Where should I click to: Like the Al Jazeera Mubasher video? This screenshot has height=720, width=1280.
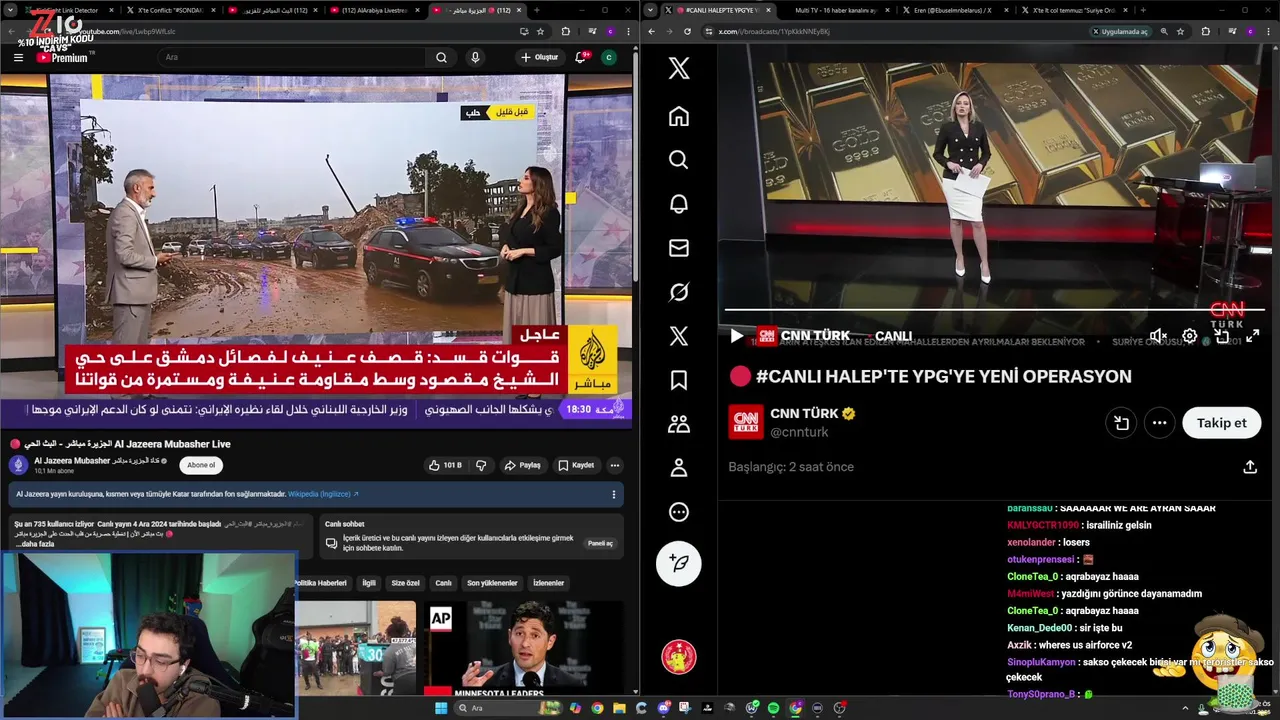(x=445, y=465)
